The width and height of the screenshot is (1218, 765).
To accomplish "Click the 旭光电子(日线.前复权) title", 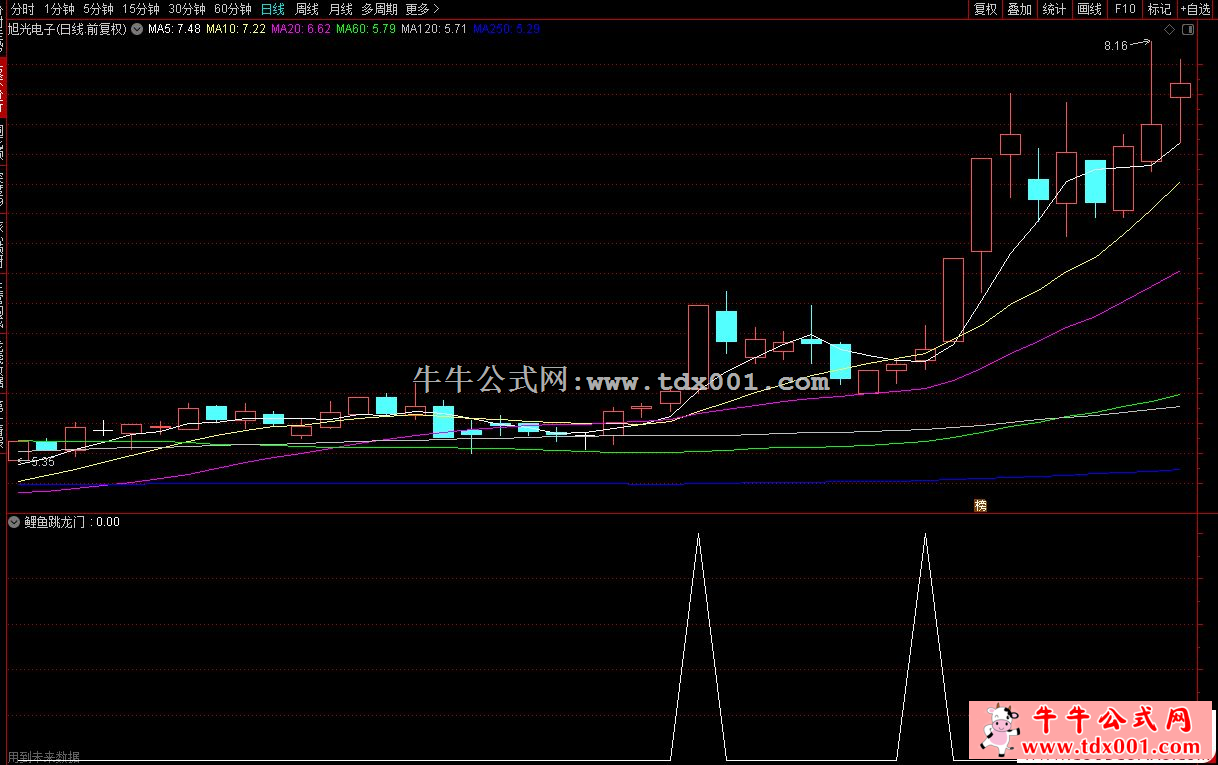I will point(68,29).
